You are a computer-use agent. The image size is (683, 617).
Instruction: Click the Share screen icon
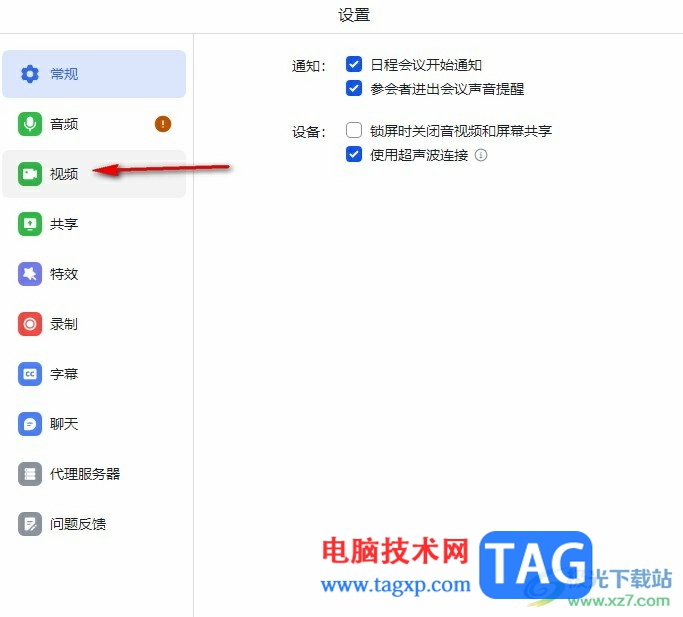click(30, 224)
